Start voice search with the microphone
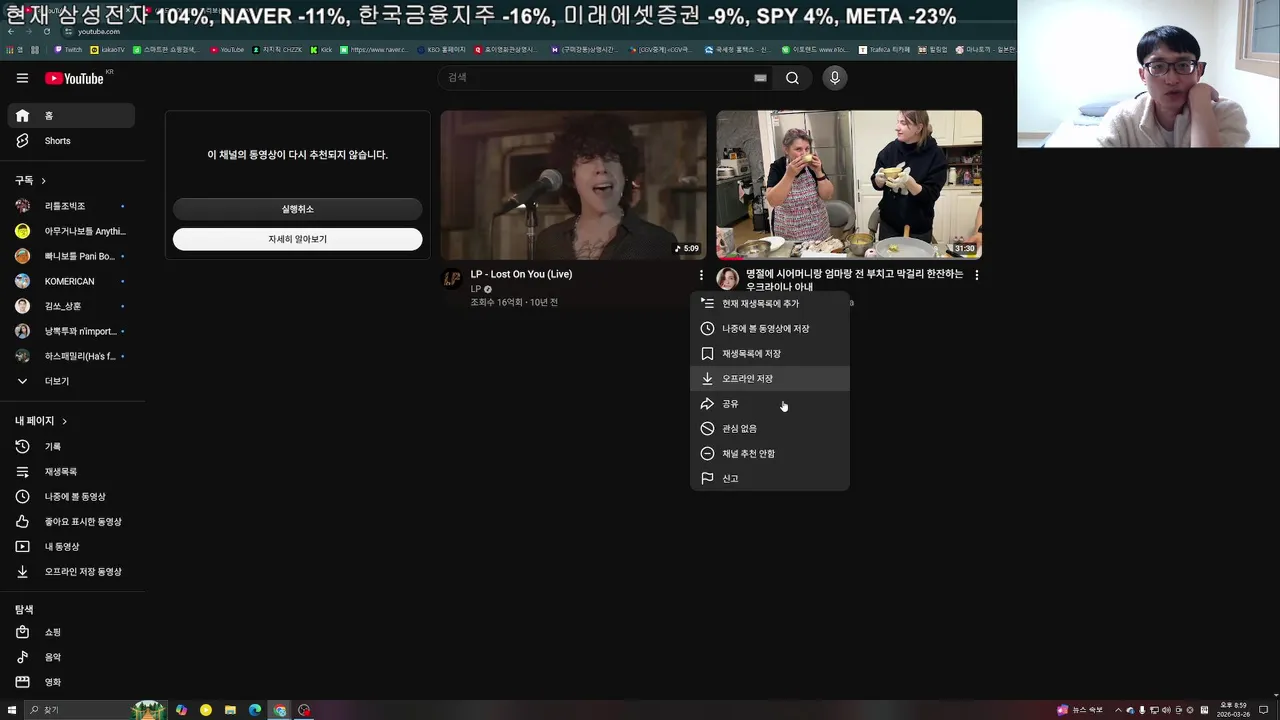Screen dimensions: 1280x720 [x=835, y=78]
